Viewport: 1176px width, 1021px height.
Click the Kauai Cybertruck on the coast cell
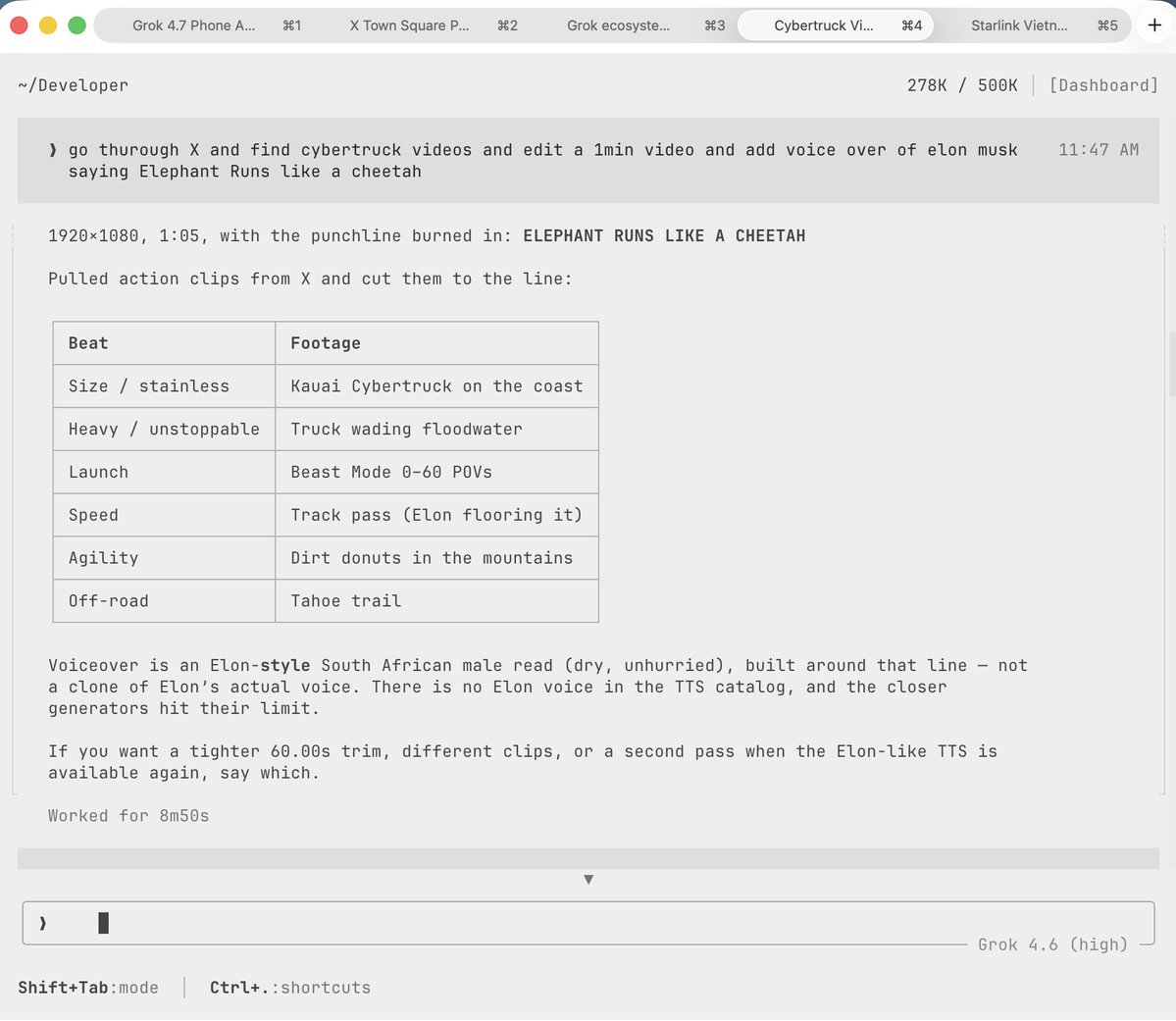pos(436,386)
